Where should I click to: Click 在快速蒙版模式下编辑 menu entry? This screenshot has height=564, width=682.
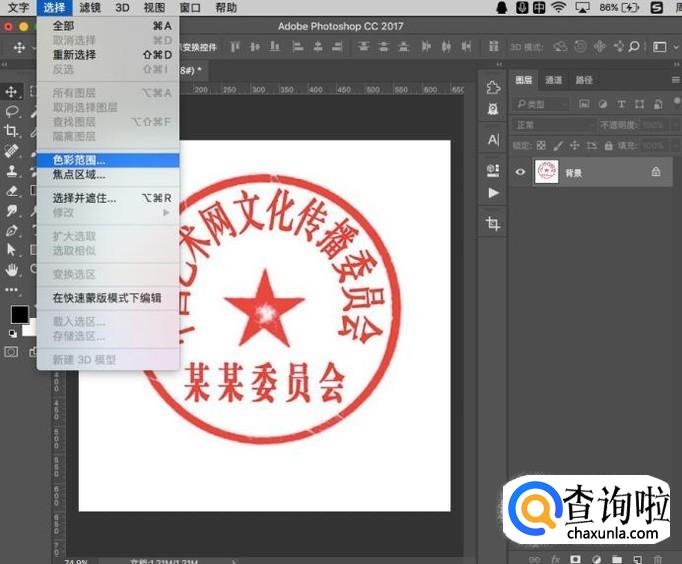106,297
